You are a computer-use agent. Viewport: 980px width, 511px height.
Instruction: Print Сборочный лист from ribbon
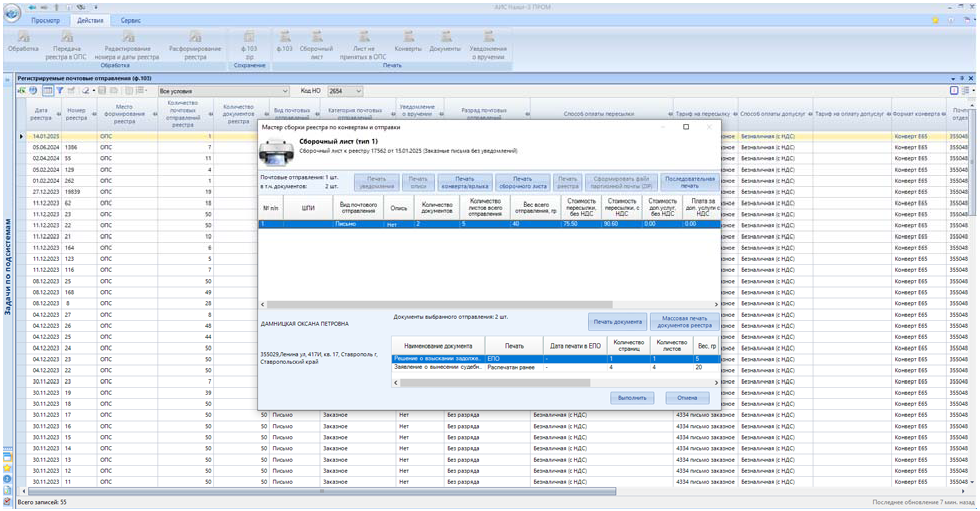coord(316,40)
